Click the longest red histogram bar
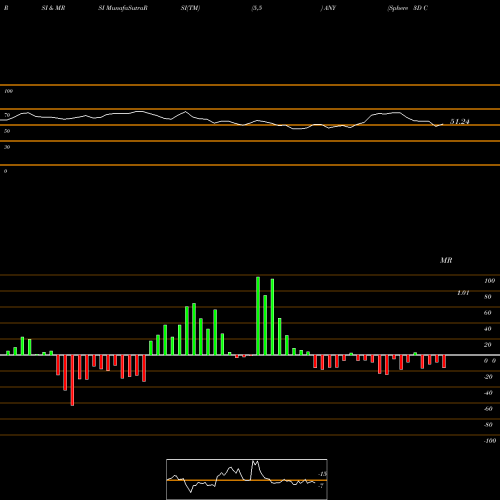 [x=72, y=380]
